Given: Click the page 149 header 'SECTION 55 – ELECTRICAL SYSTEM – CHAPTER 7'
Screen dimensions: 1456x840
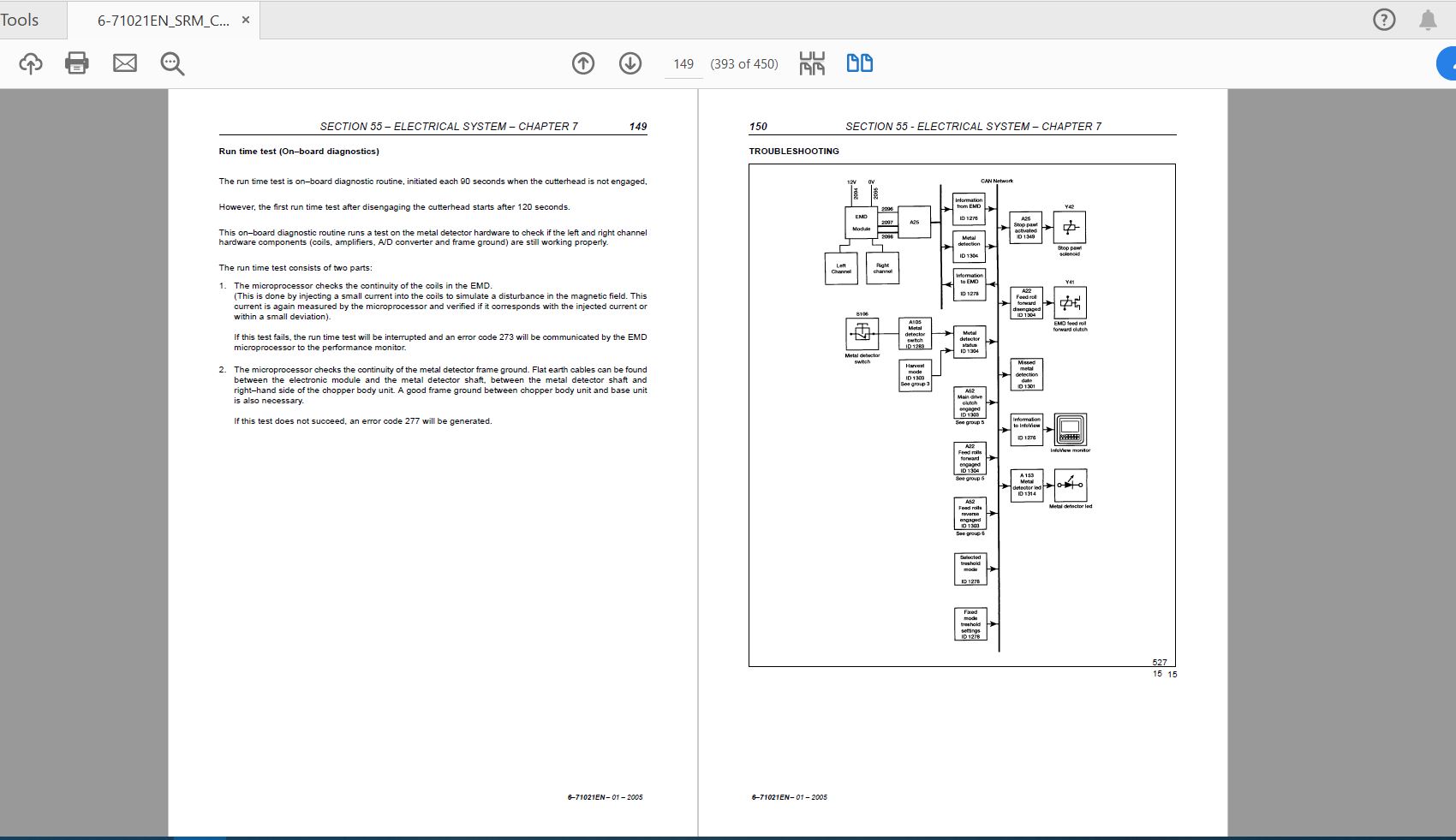Looking at the screenshot, I should tap(449, 127).
